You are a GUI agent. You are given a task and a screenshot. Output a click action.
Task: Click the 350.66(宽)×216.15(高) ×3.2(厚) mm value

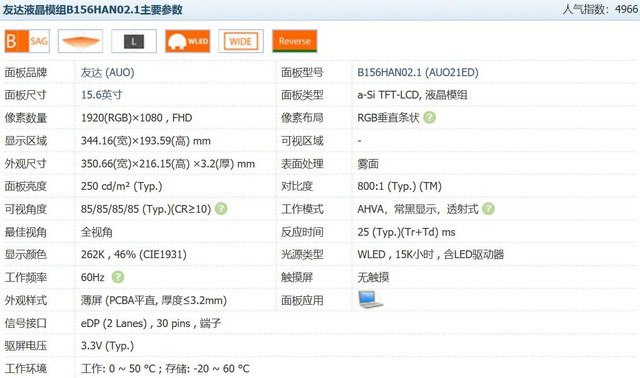click(168, 164)
